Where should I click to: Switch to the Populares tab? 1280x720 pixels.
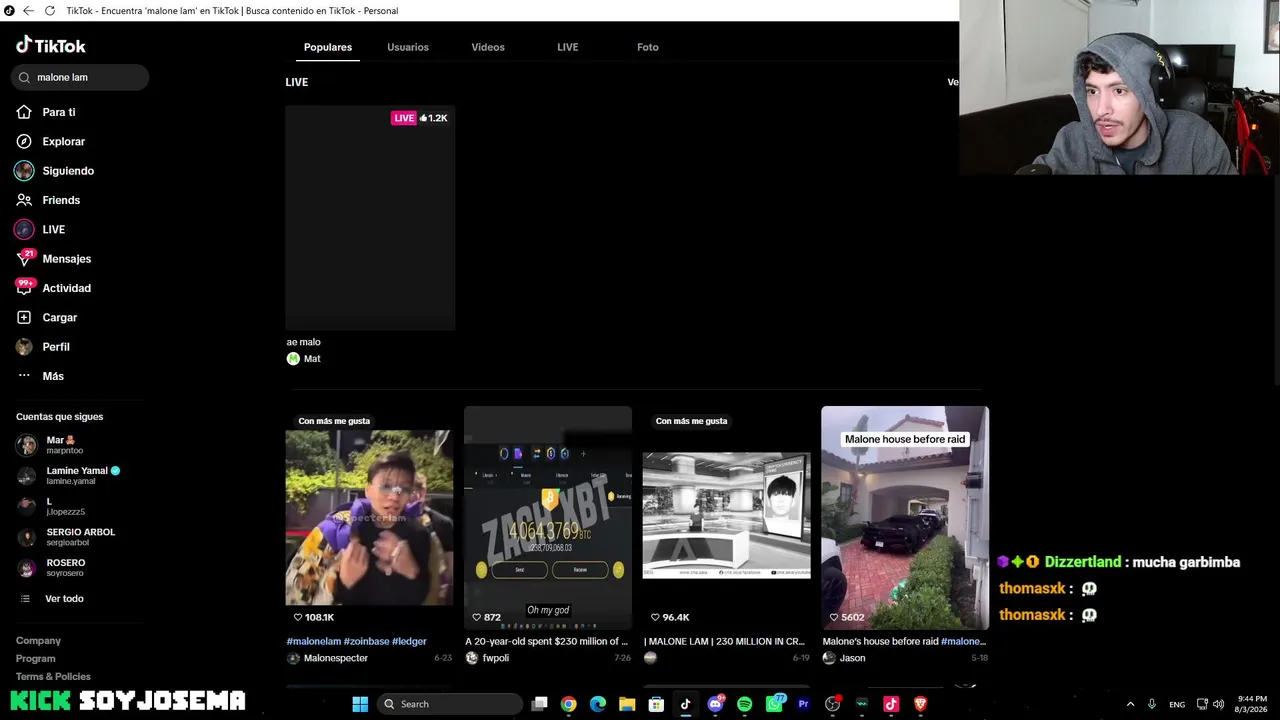pos(328,47)
